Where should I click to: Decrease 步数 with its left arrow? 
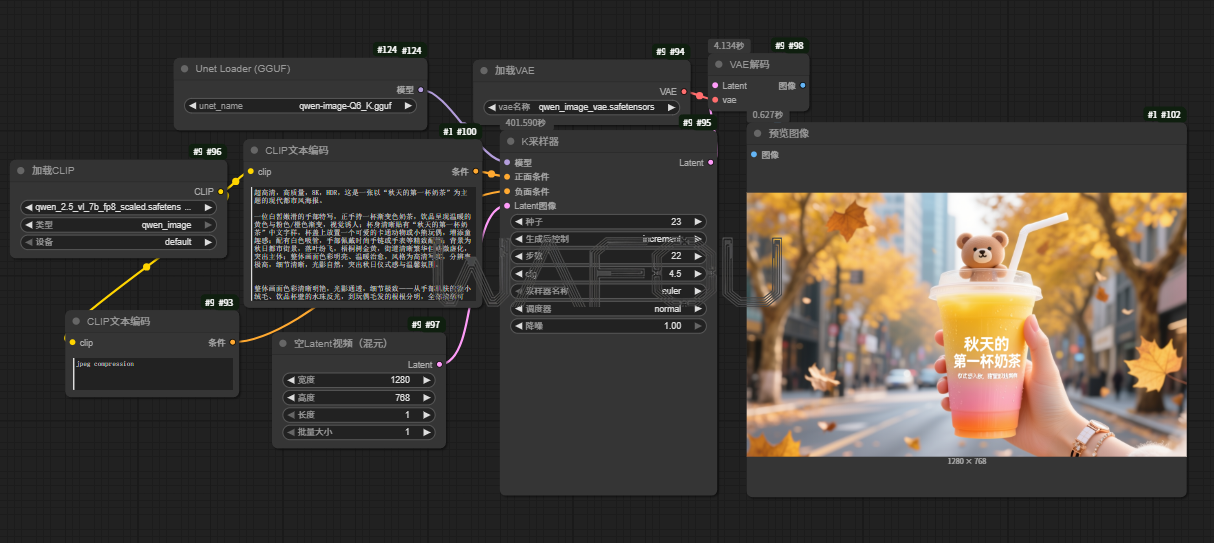[x=518, y=256]
